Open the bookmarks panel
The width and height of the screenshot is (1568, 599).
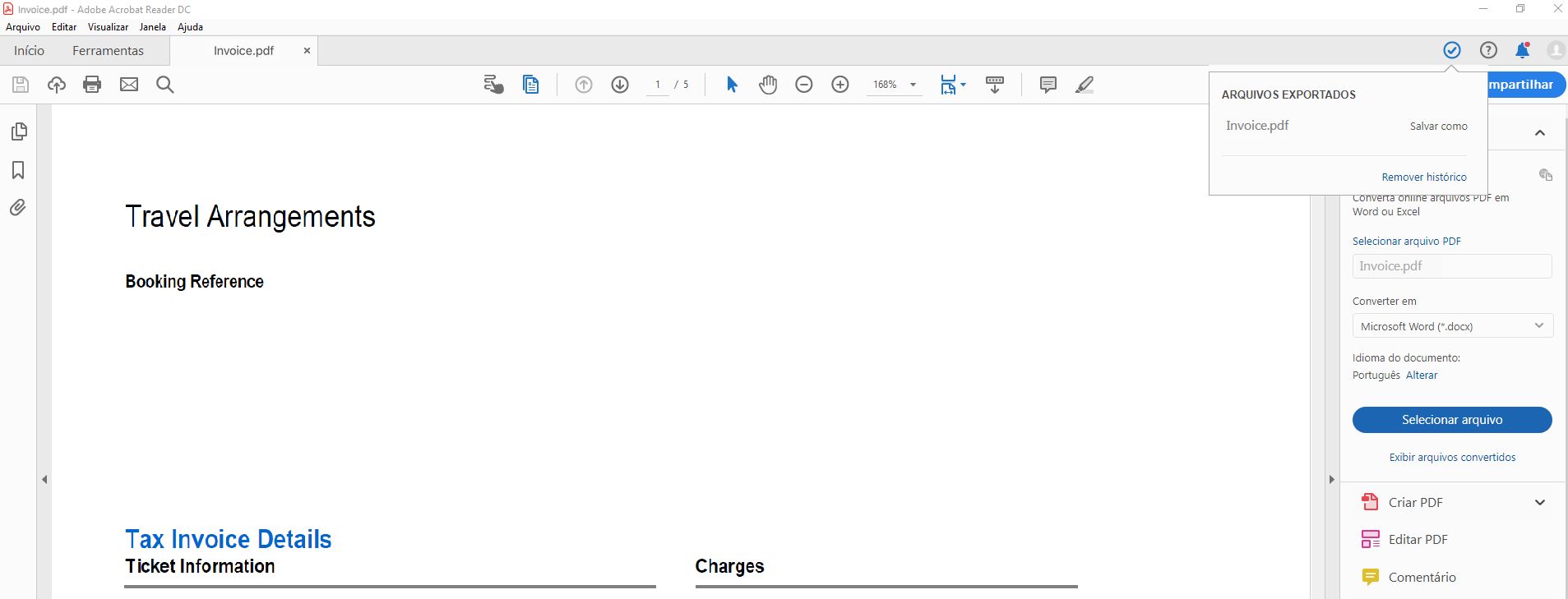[x=18, y=170]
